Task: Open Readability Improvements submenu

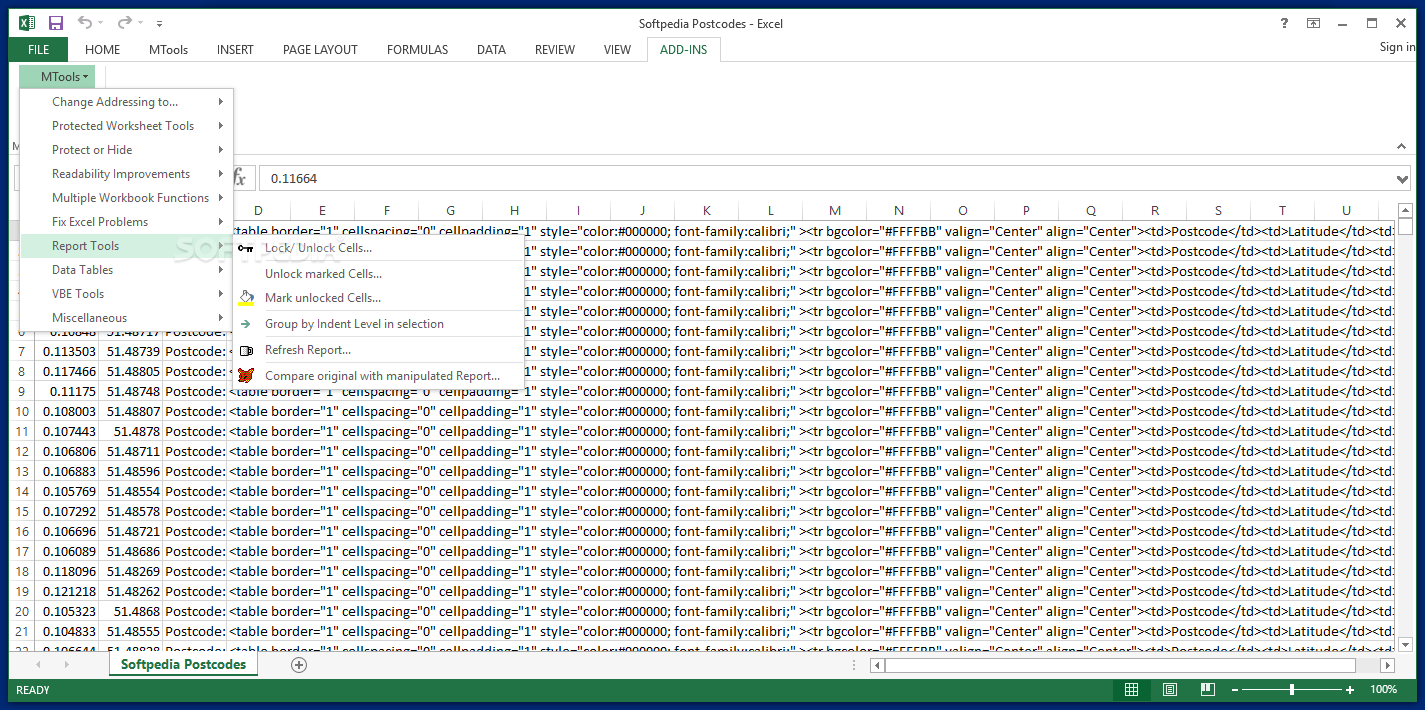Action: tap(126, 173)
